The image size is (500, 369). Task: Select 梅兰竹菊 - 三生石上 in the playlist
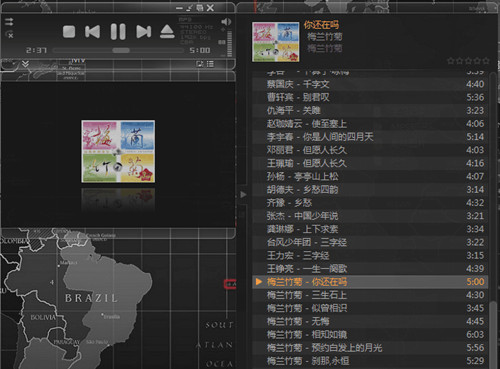coord(370,295)
